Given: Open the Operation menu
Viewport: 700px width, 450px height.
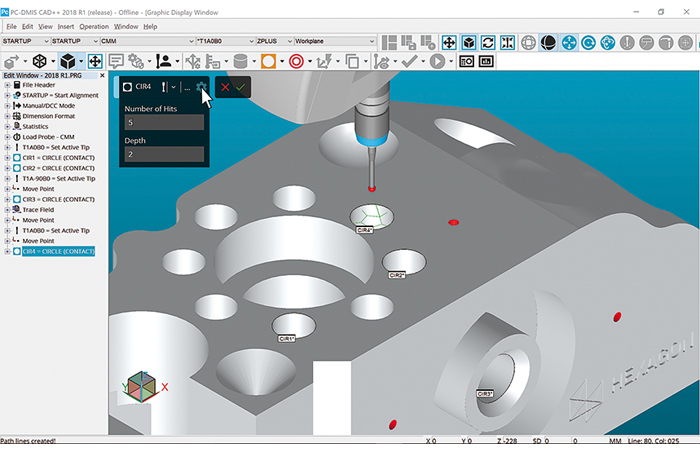Looking at the screenshot, I should tap(94, 27).
